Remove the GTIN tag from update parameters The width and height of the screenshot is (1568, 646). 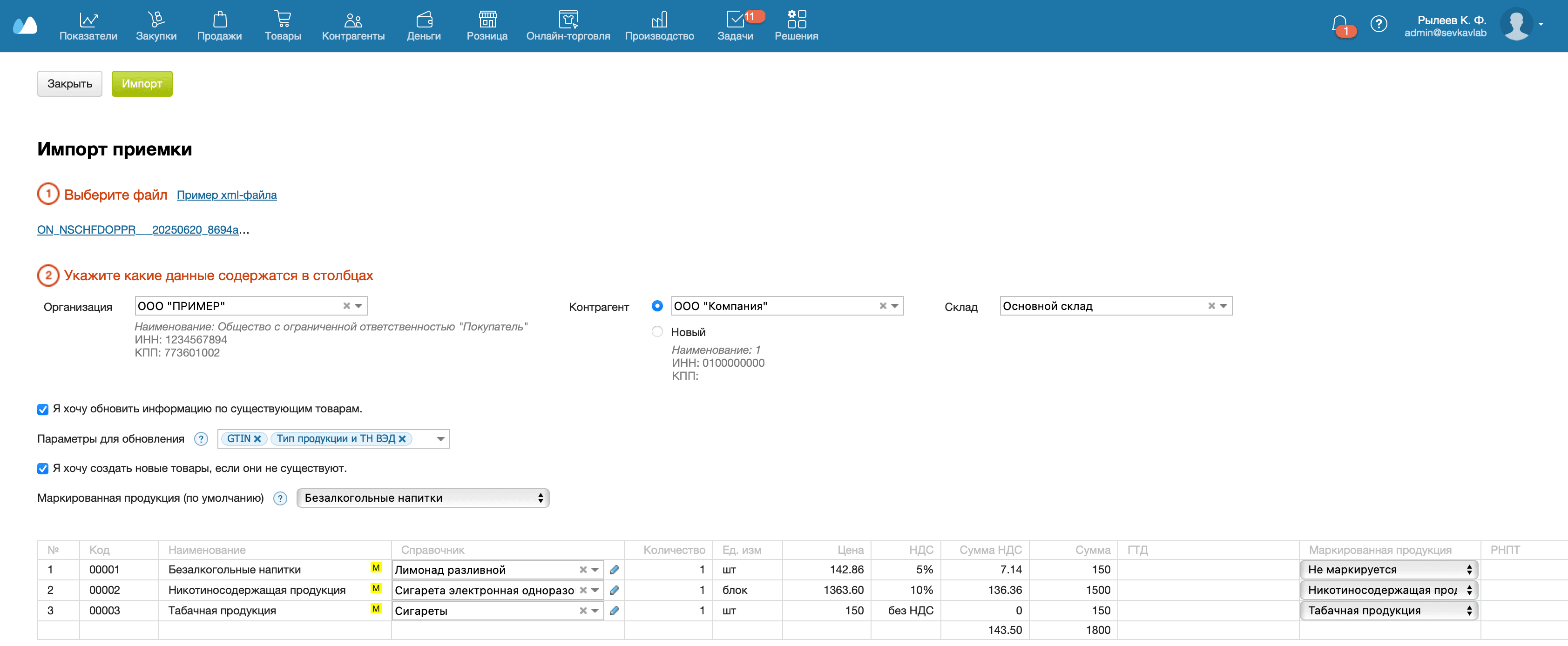click(257, 439)
